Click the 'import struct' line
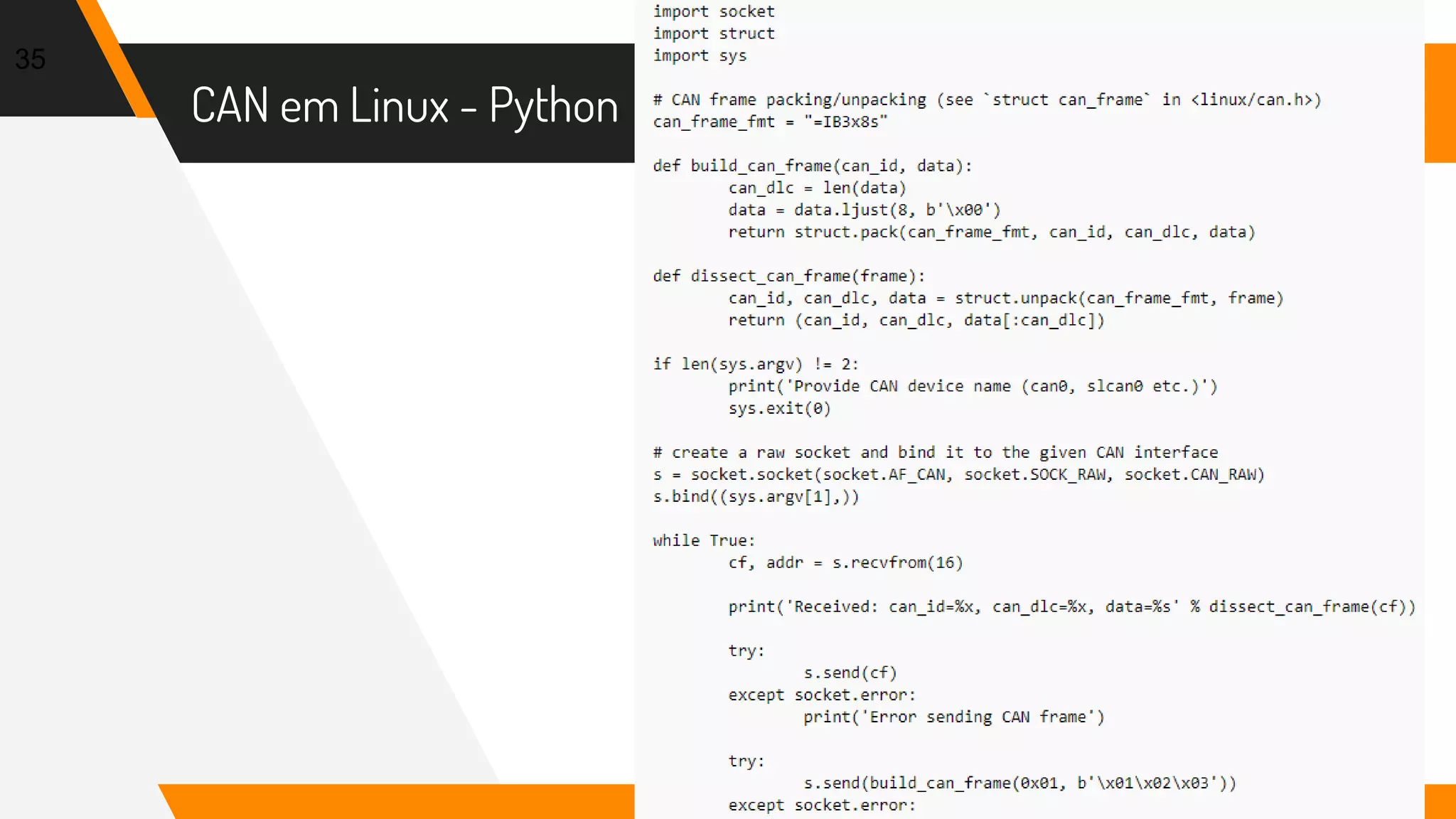This screenshot has width=1456, height=819. tap(714, 33)
